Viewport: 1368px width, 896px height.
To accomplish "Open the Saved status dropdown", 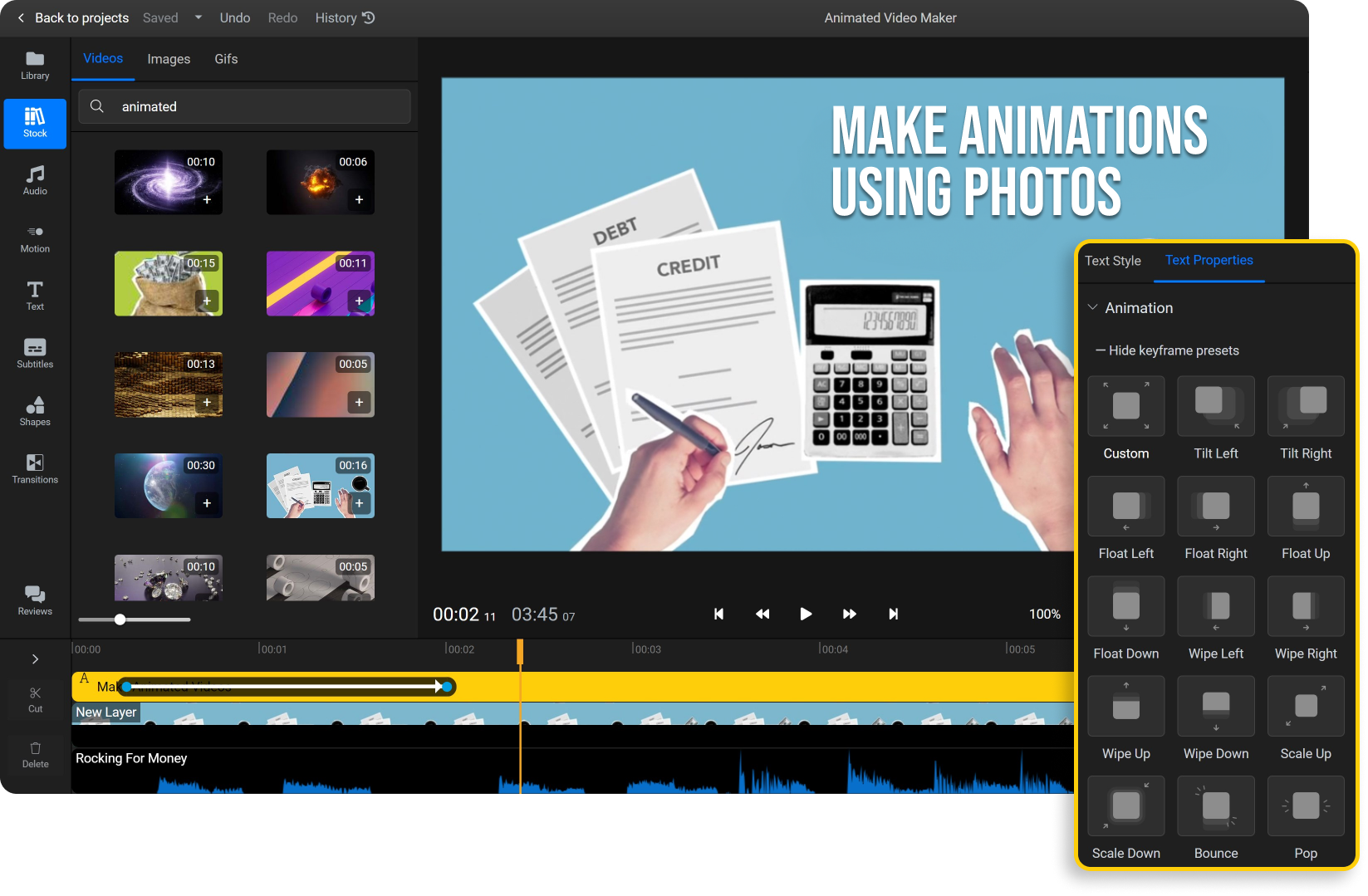I will (x=197, y=17).
